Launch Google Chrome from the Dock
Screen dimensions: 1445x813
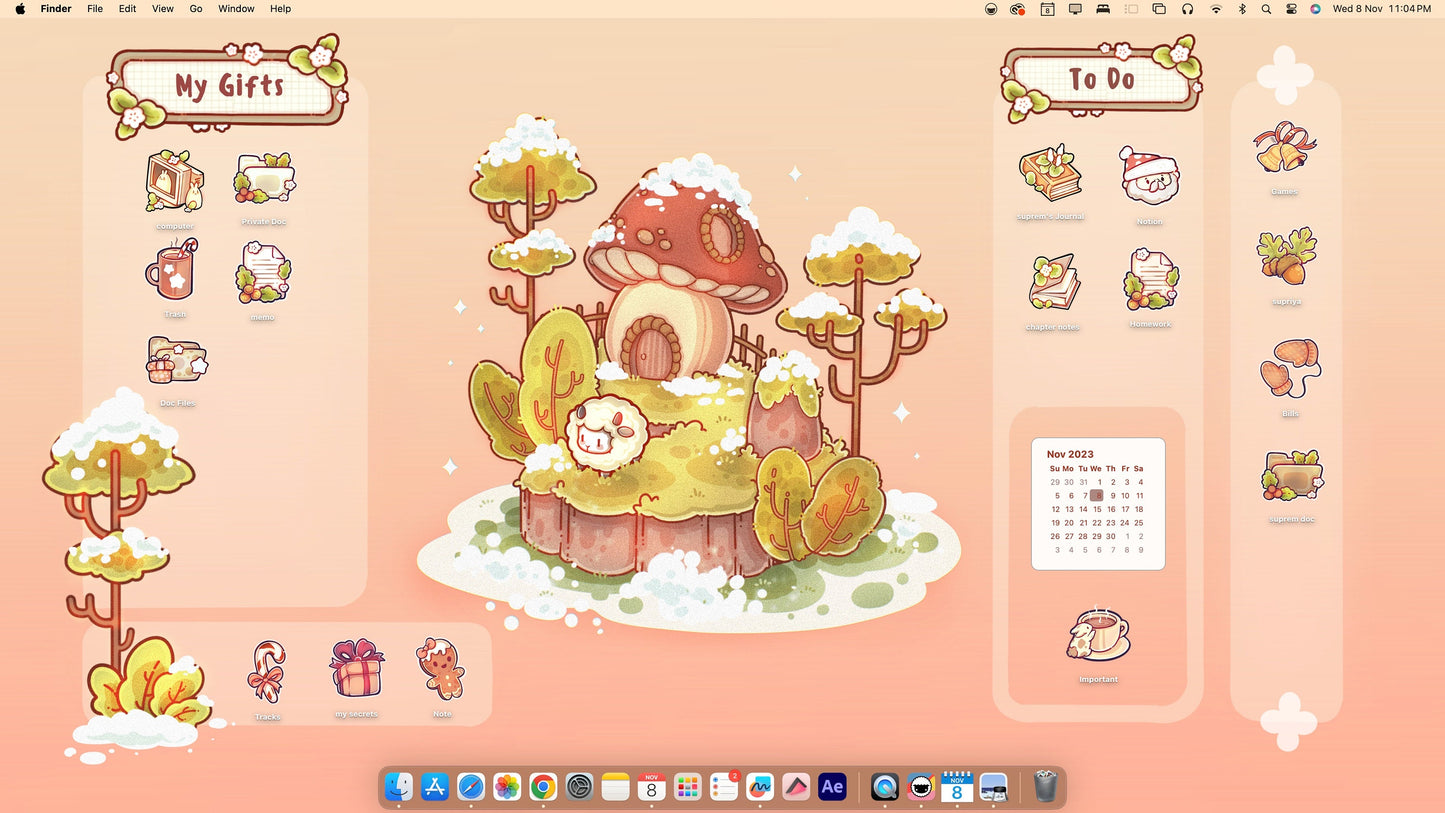(542, 787)
